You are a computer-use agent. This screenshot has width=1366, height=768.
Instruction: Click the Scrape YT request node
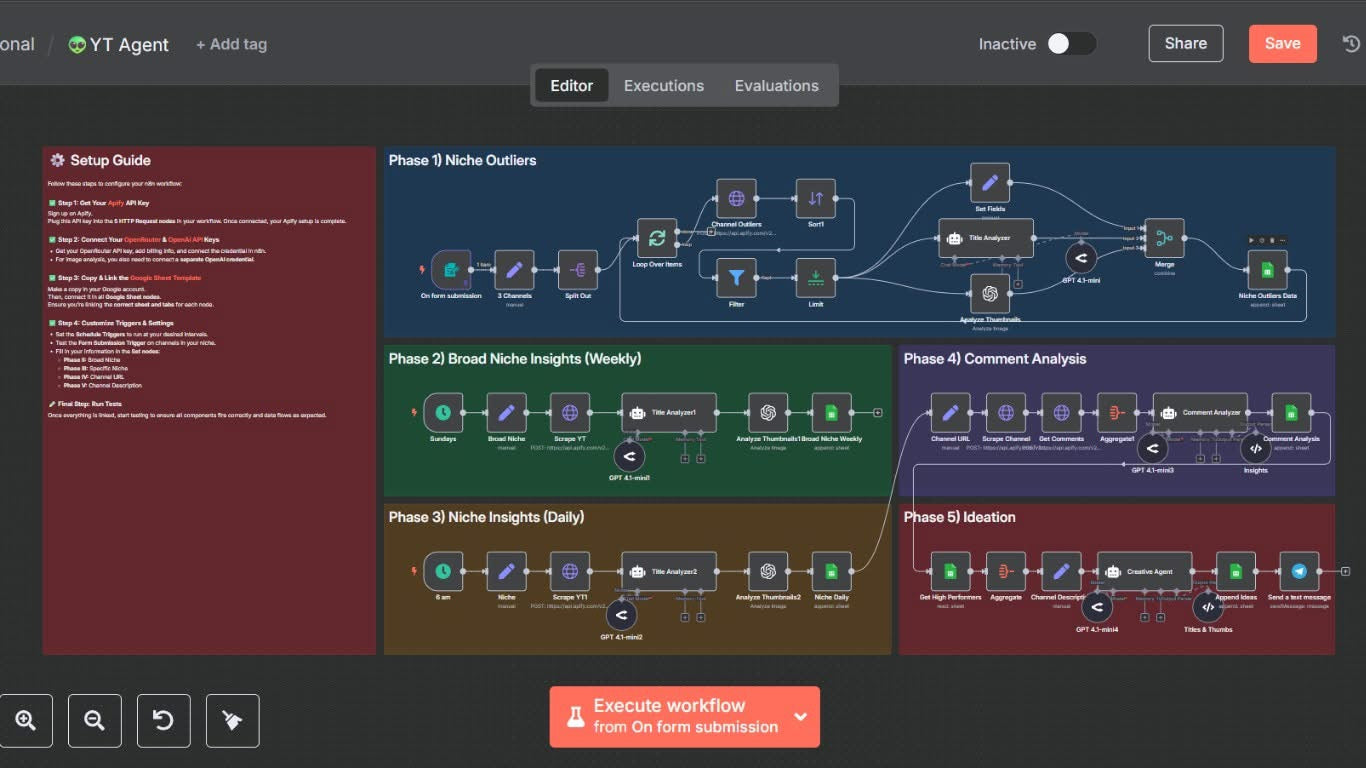569,412
